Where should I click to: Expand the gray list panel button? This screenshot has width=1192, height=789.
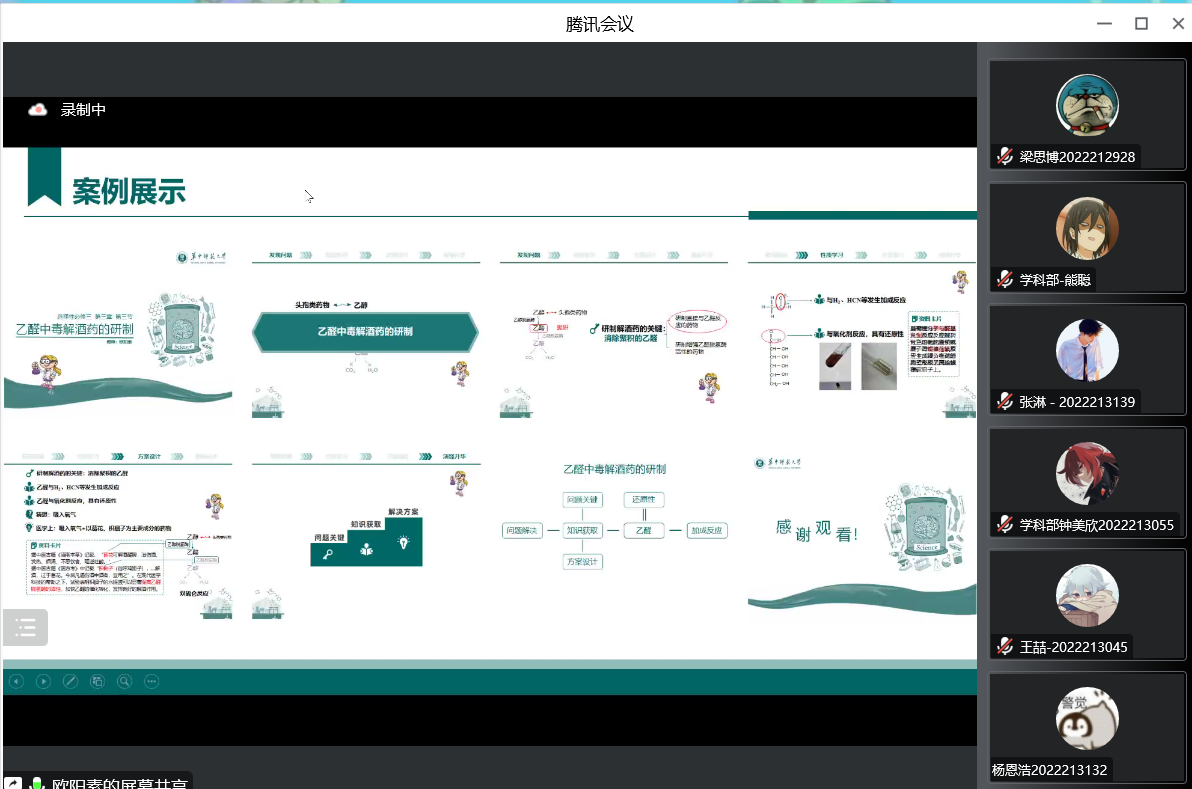pos(25,628)
